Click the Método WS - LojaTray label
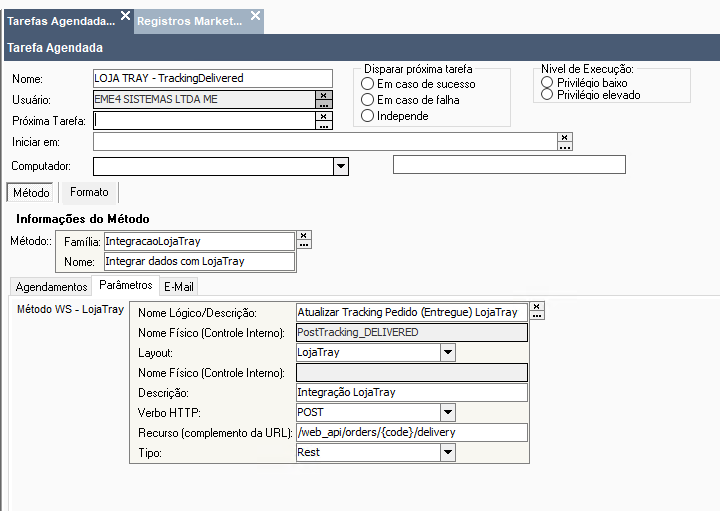This screenshot has width=720, height=511. pos(70,309)
